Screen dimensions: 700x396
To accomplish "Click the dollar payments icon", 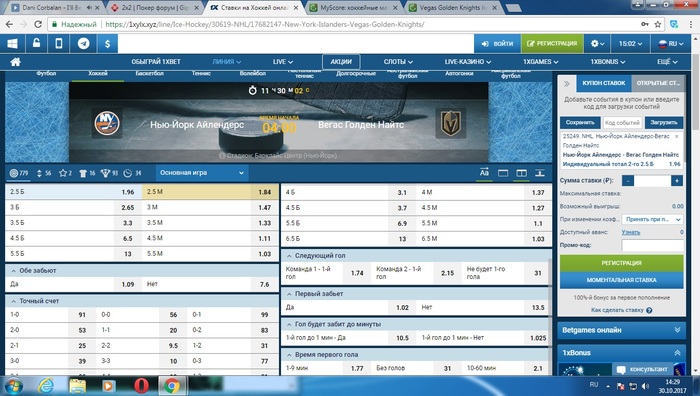I will point(107,44).
